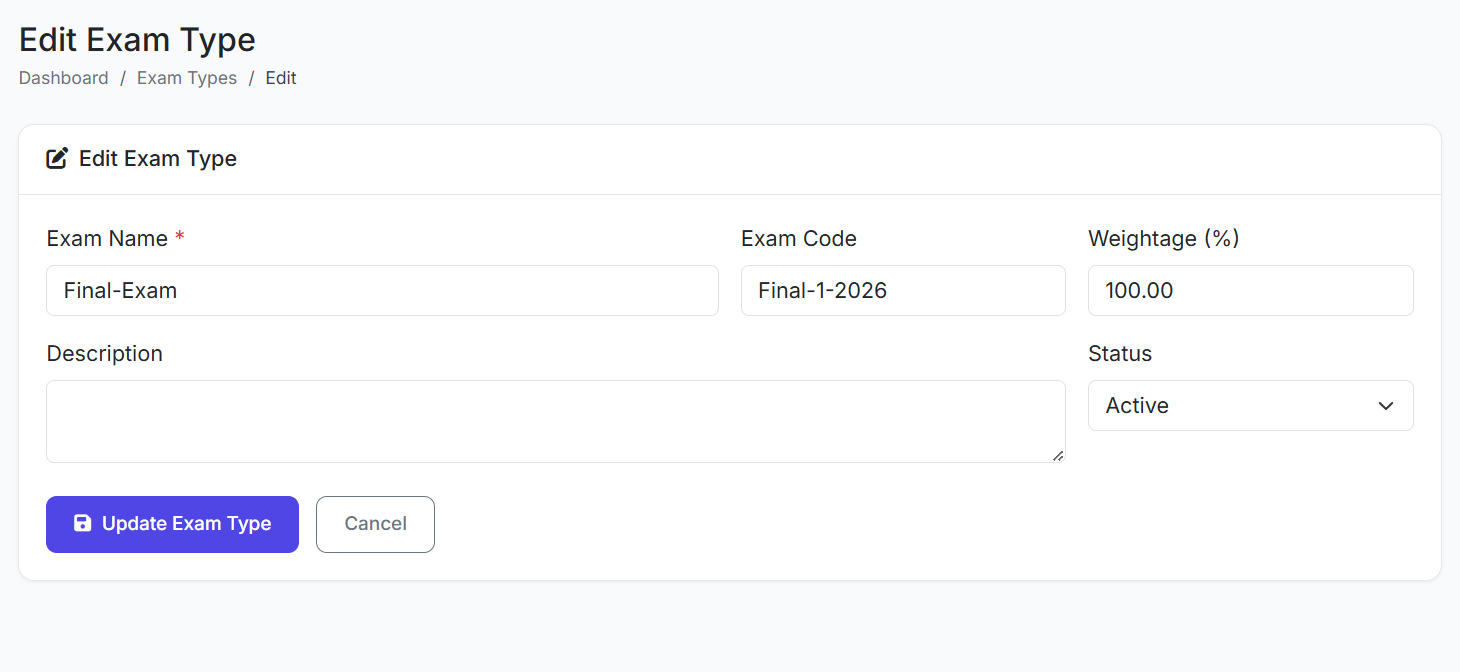Click the Weightage (%) label
The height and width of the screenshot is (672, 1460).
[1163, 239]
